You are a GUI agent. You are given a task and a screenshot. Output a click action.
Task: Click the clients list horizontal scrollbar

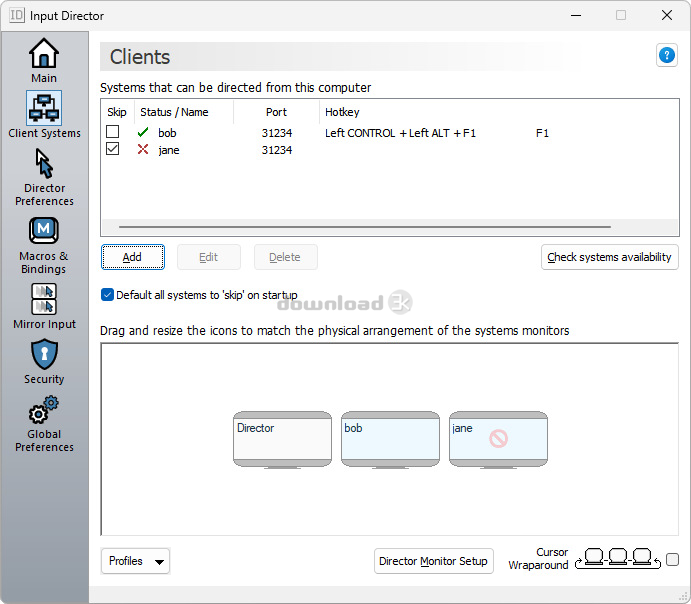click(x=365, y=227)
